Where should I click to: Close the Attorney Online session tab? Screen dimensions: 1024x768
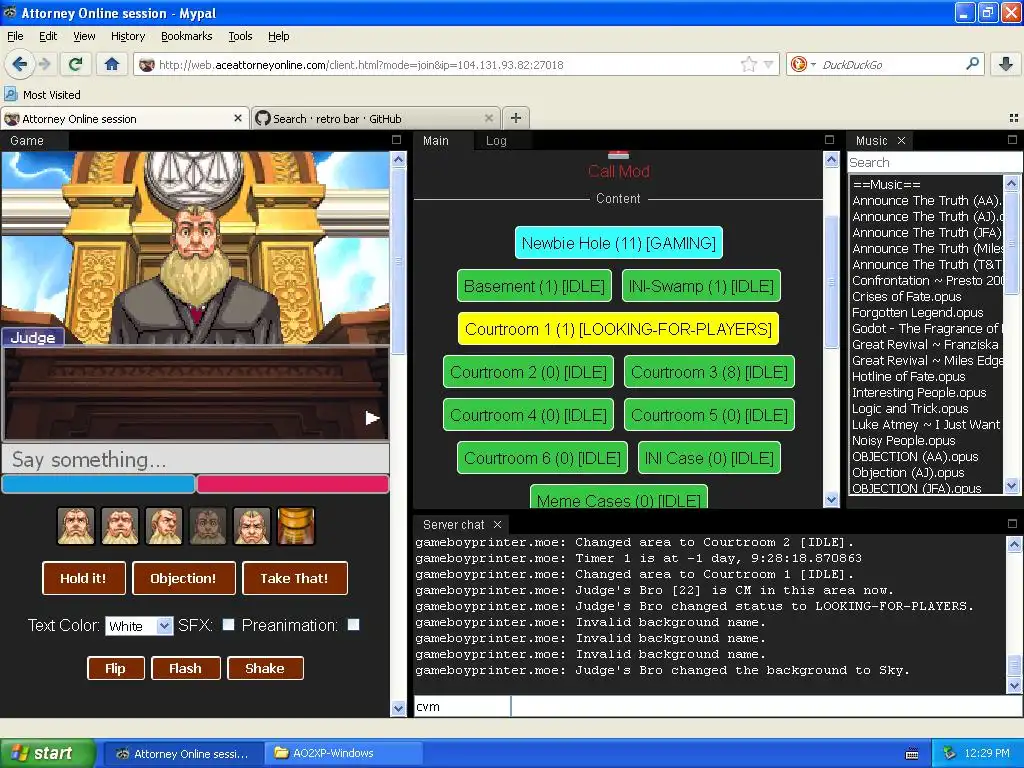238,118
